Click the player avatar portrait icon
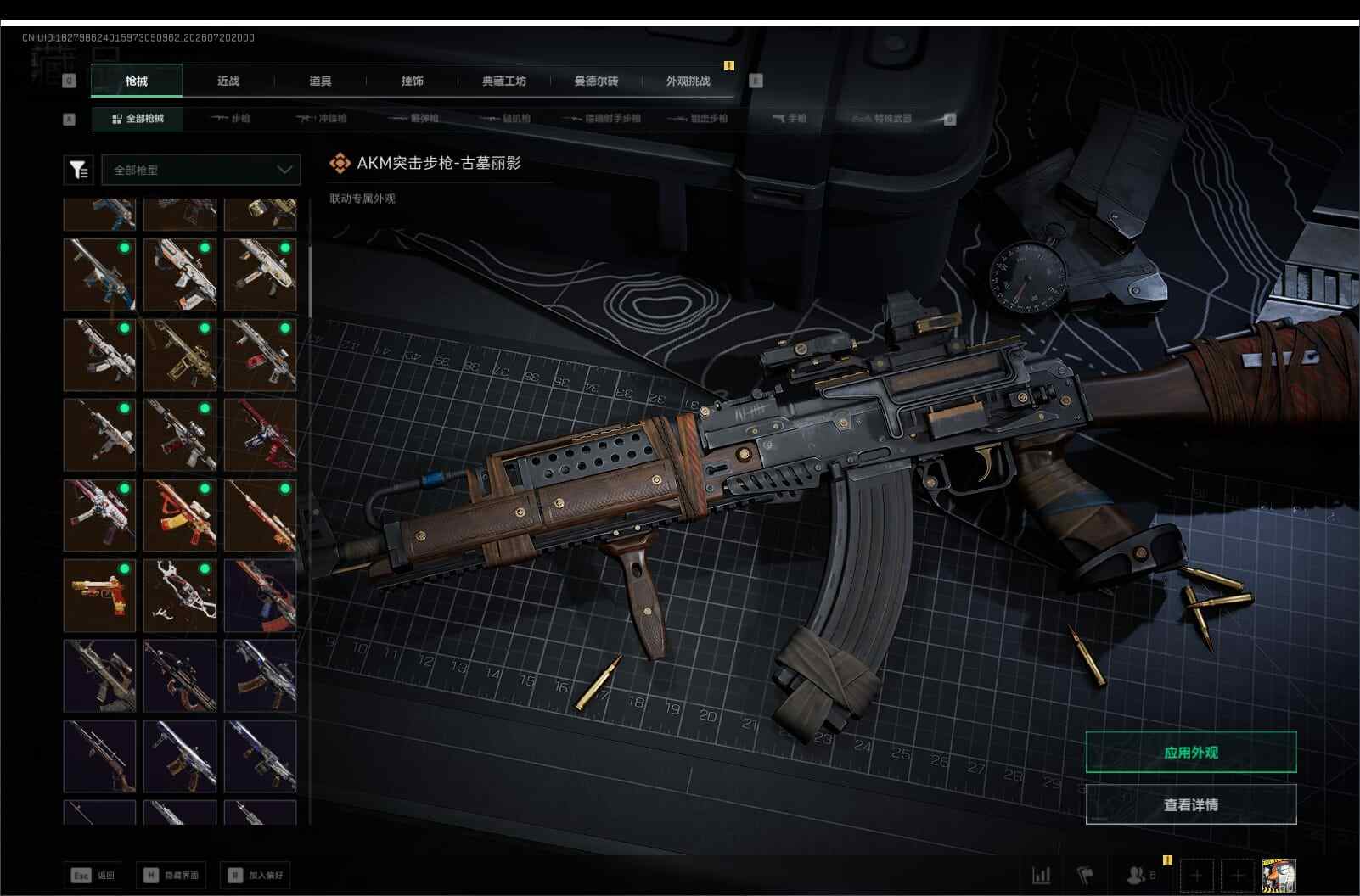The width and height of the screenshot is (1360, 896). pyautogui.click(x=1279, y=875)
